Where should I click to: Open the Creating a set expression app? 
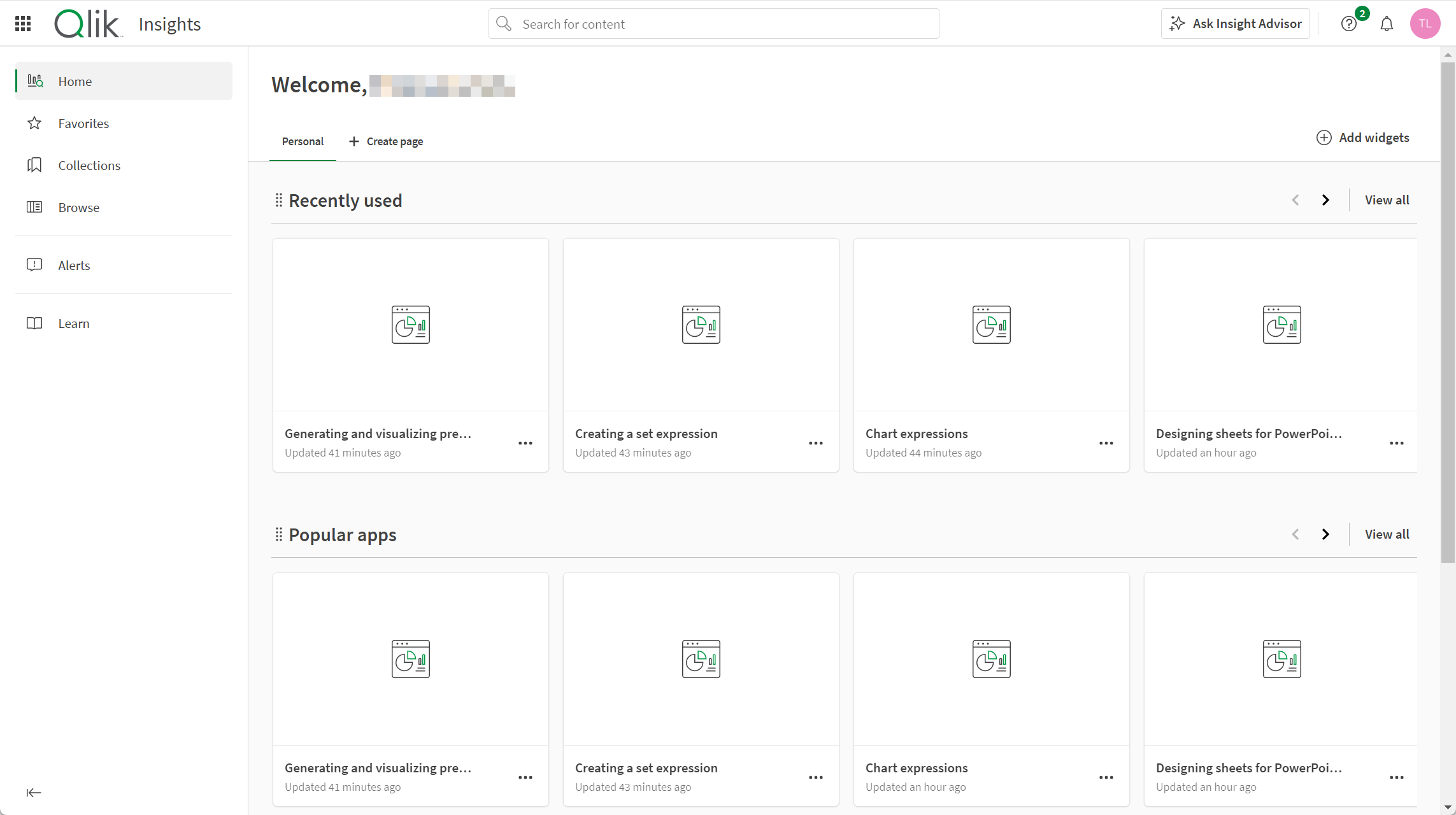(x=701, y=325)
